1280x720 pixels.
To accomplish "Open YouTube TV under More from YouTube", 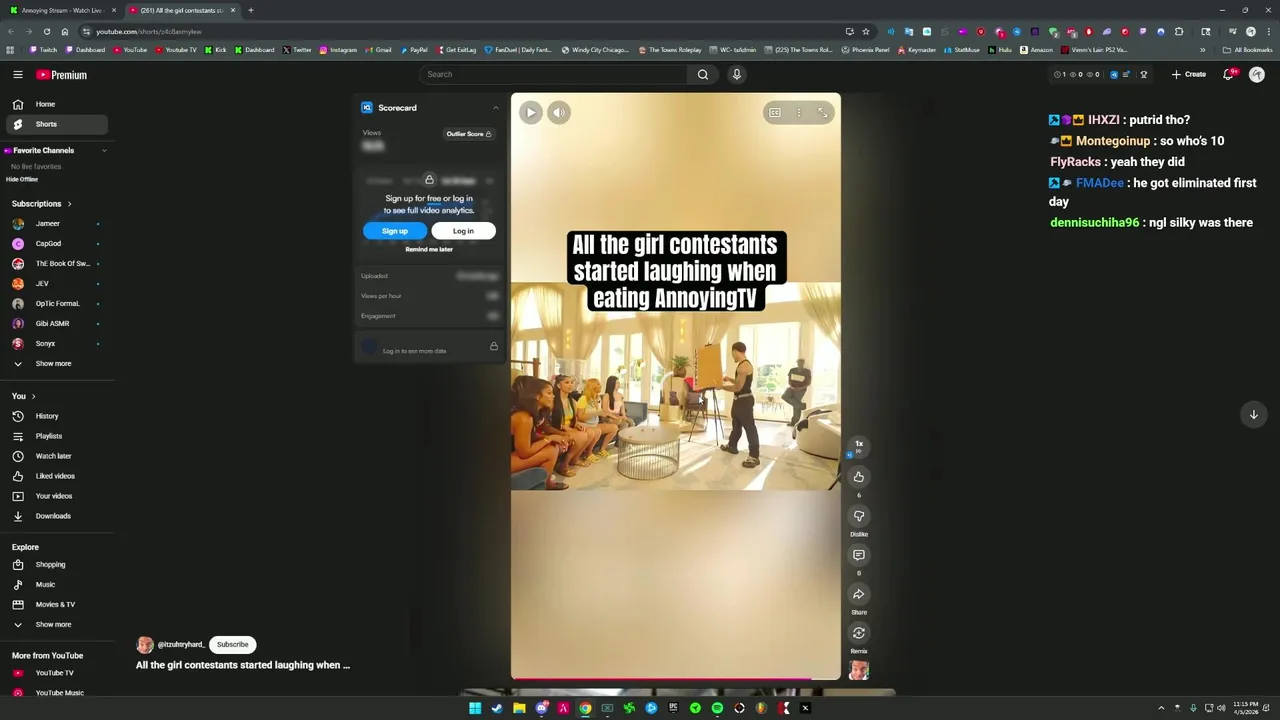I will point(57,673).
